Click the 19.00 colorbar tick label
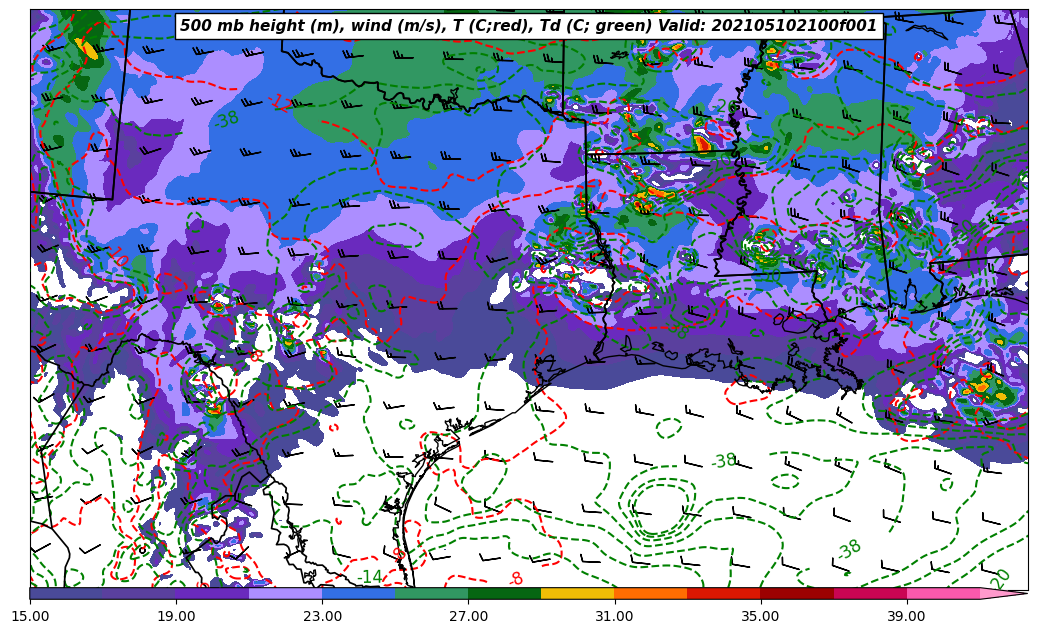The height and width of the screenshot is (633, 1037). pyautogui.click(x=176, y=616)
